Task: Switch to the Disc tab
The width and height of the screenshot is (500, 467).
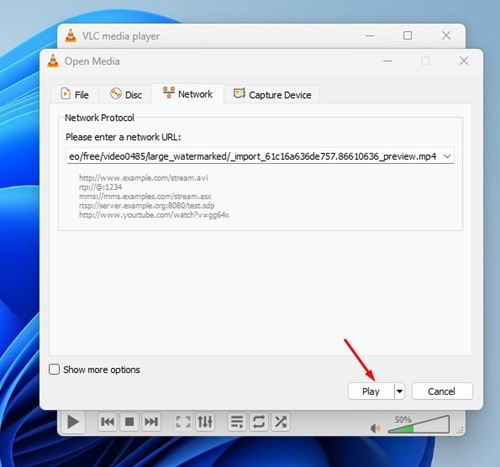Action: coord(126,94)
